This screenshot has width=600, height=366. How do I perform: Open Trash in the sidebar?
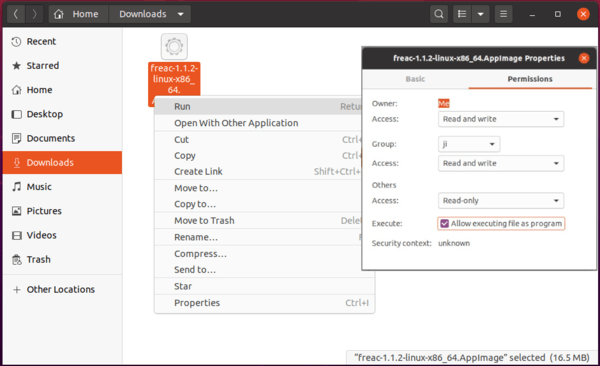[62, 260]
